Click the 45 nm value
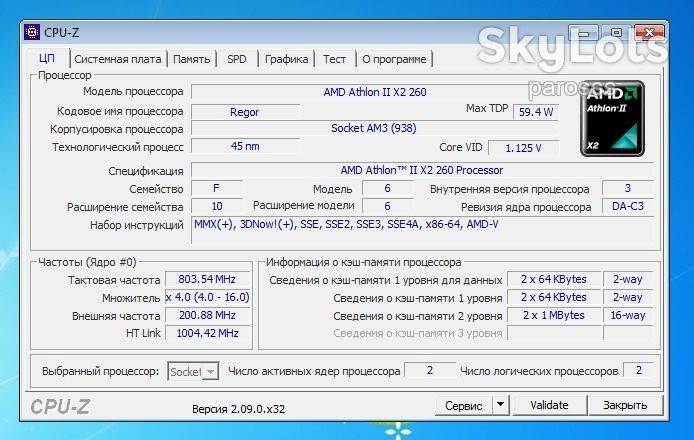 tap(245, 147)
